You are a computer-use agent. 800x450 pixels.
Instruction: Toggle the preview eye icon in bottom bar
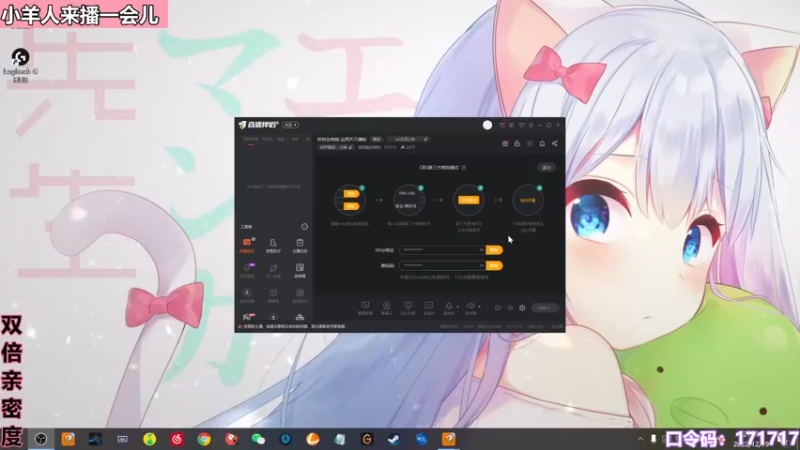coord(510,308)
